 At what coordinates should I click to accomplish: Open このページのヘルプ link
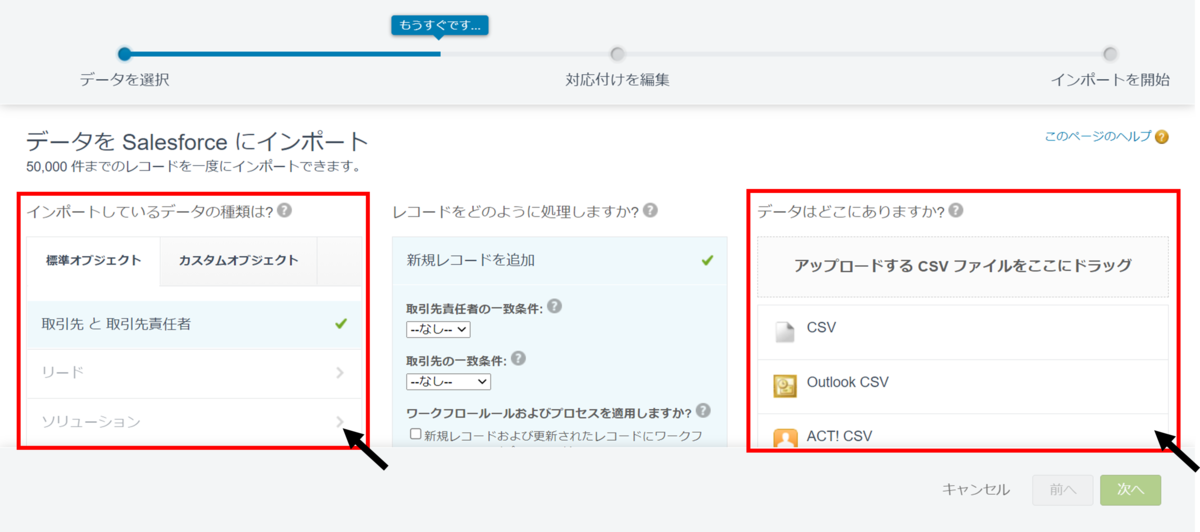point(1098,137)
